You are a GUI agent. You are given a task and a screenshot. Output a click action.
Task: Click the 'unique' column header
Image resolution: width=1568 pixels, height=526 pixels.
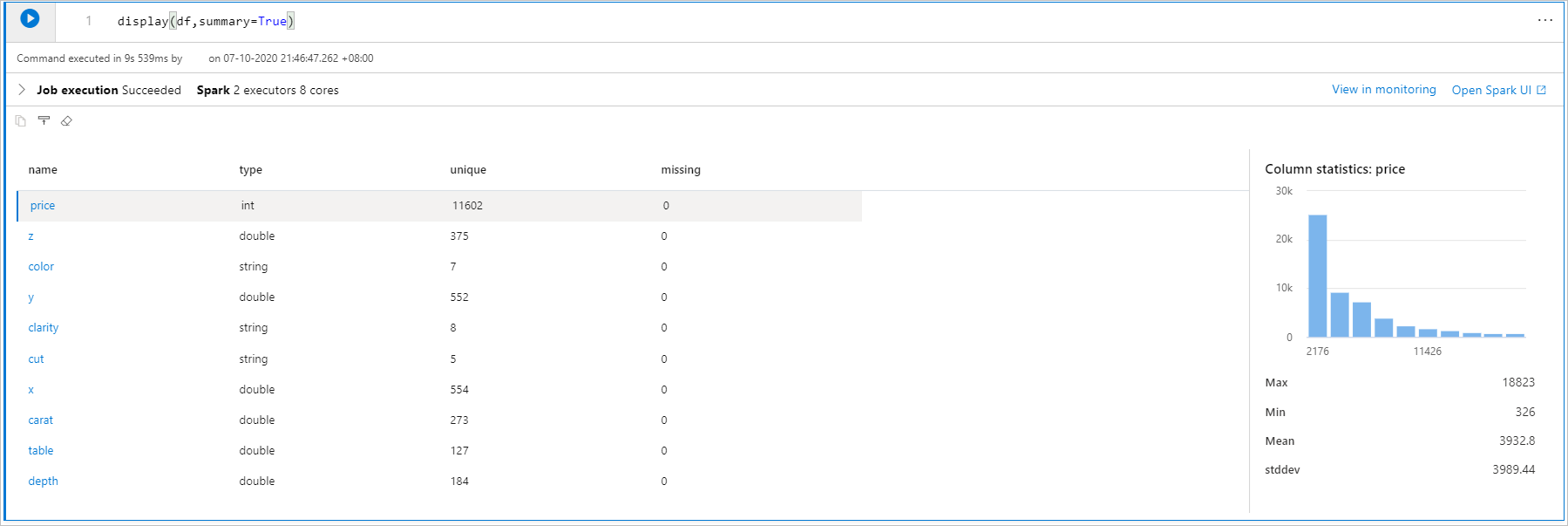(x=468, y=170)
